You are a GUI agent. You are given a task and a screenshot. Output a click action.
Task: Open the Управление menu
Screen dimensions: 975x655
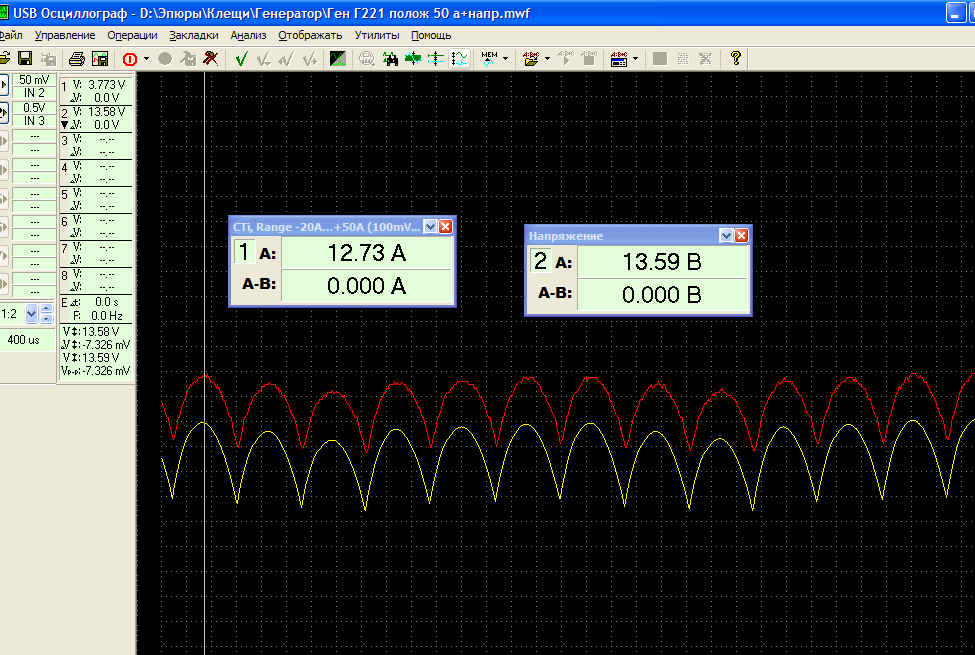(x=65, y=35)
